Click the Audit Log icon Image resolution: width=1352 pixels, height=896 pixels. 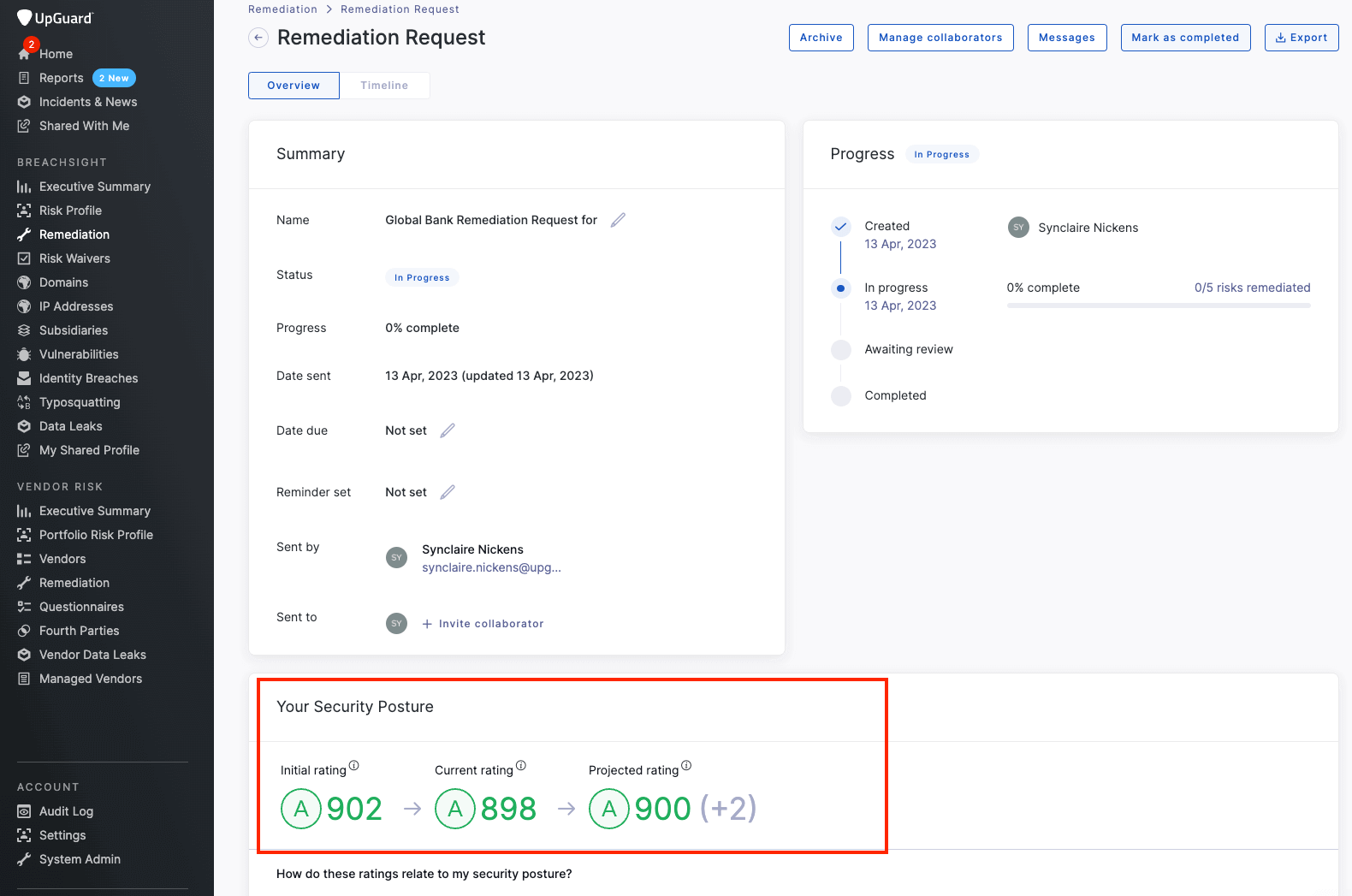click(x=24, y=811)
